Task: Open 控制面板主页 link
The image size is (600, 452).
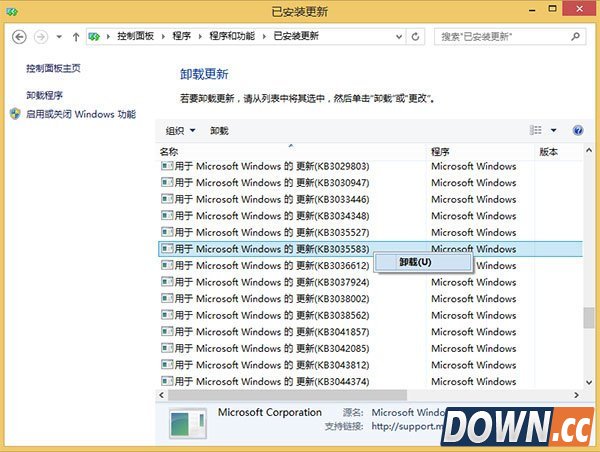Action: 53,69
